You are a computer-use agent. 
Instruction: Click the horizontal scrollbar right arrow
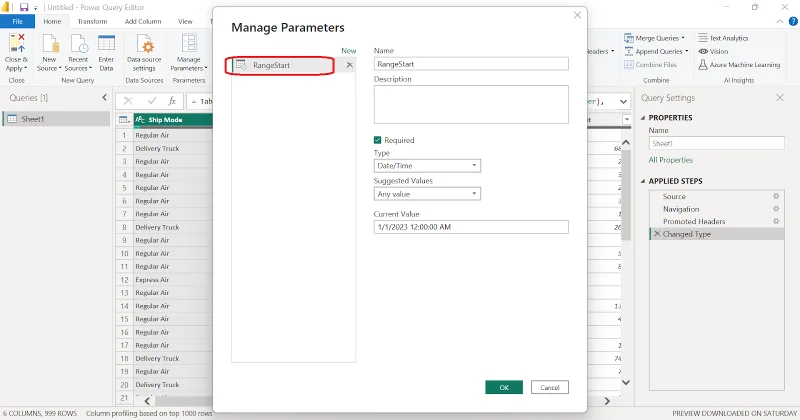(607, 401)
